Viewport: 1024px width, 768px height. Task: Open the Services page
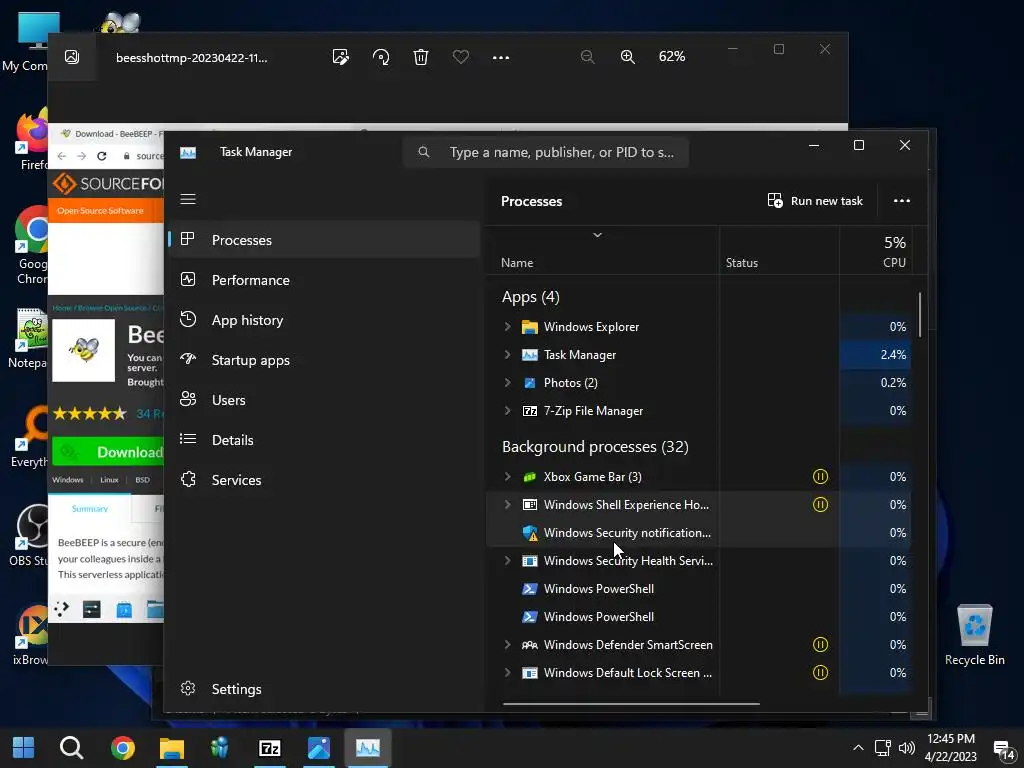[x=325, y=480]
